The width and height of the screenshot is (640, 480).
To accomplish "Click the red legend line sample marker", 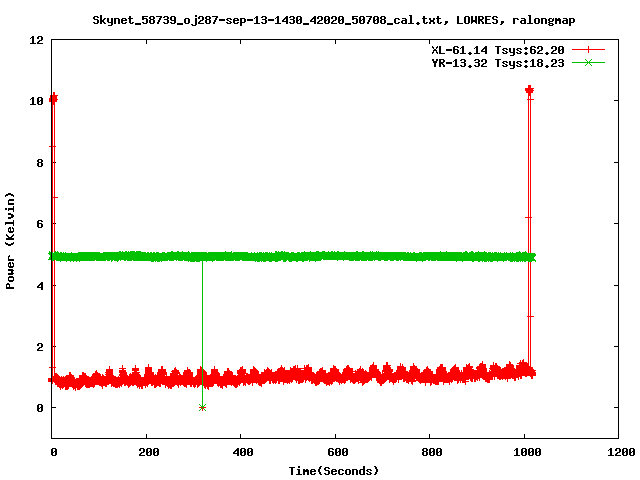I will tap(588, 50).
